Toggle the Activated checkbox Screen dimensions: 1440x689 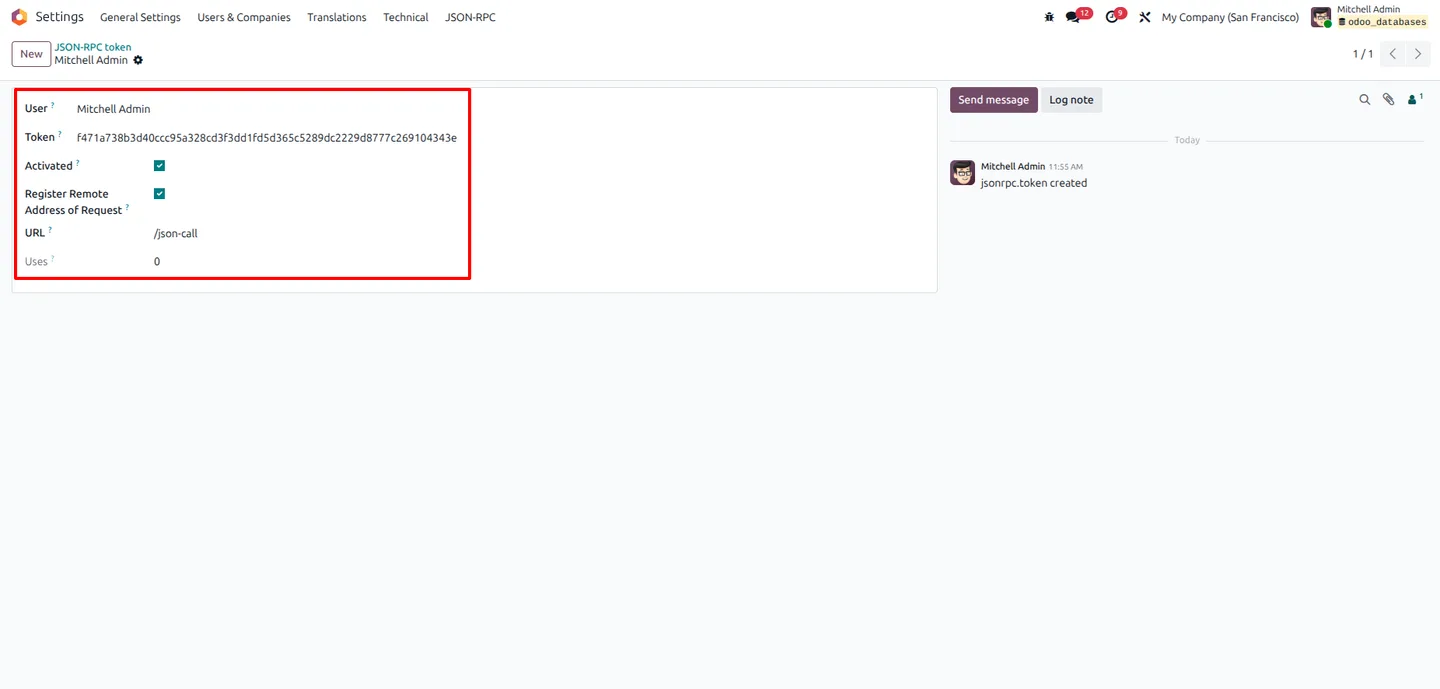click(x=159, y=166)
